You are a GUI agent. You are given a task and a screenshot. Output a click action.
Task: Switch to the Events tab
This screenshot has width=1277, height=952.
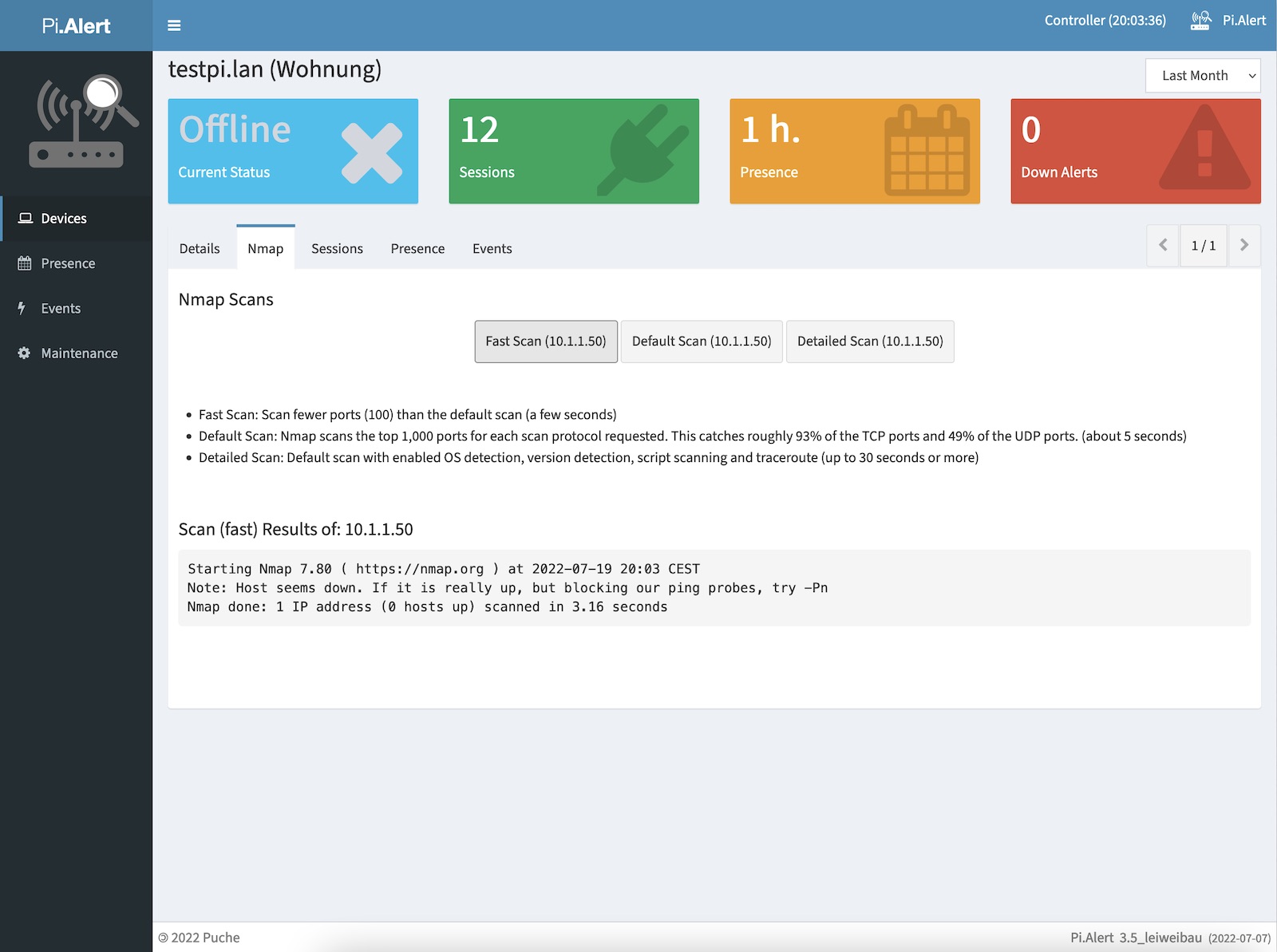click(492, 249)
